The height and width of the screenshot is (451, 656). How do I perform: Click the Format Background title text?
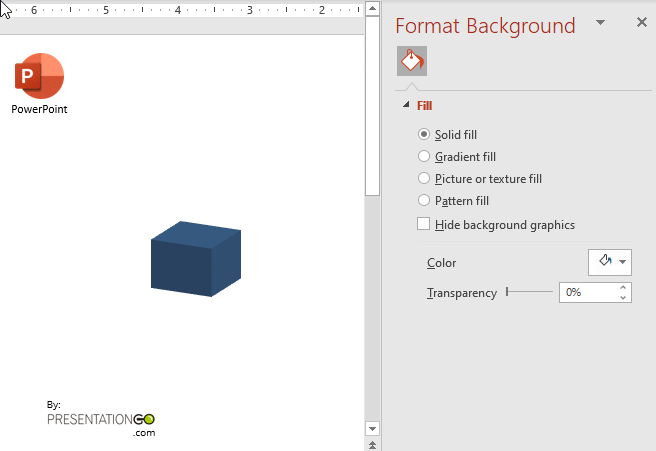485,26
